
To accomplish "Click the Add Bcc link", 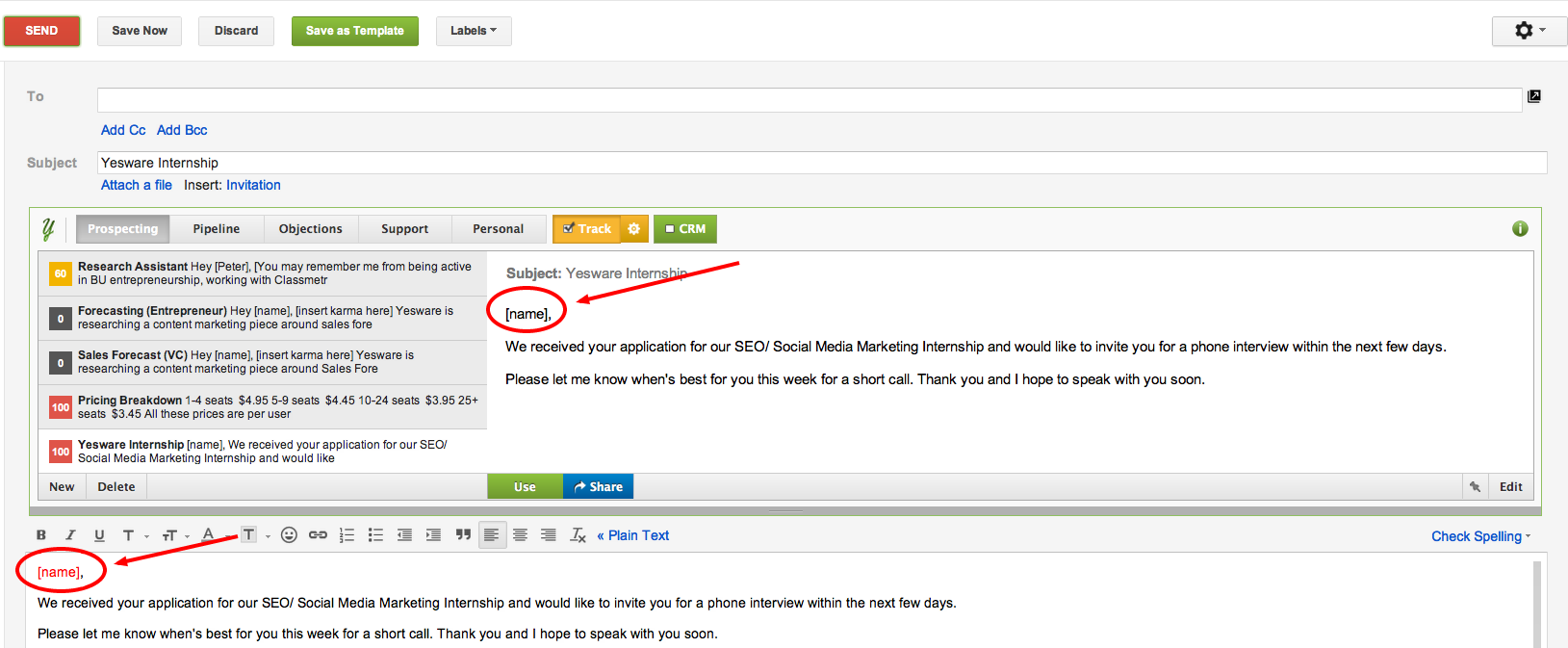I will (x=182, y=130).
